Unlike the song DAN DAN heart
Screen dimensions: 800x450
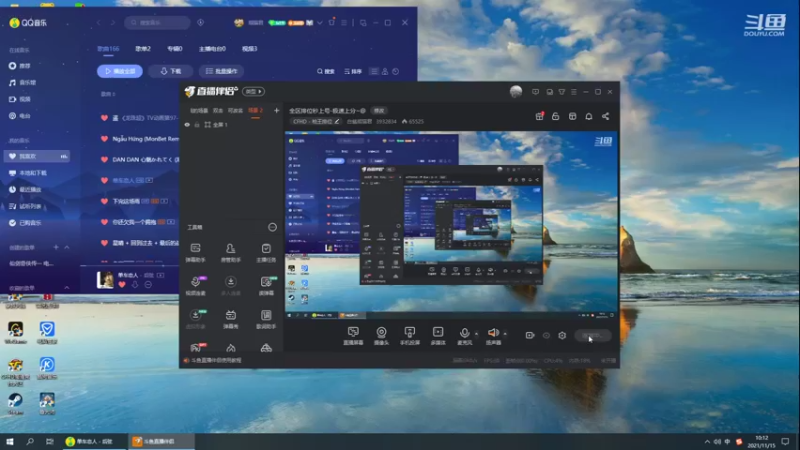point(104,160)
